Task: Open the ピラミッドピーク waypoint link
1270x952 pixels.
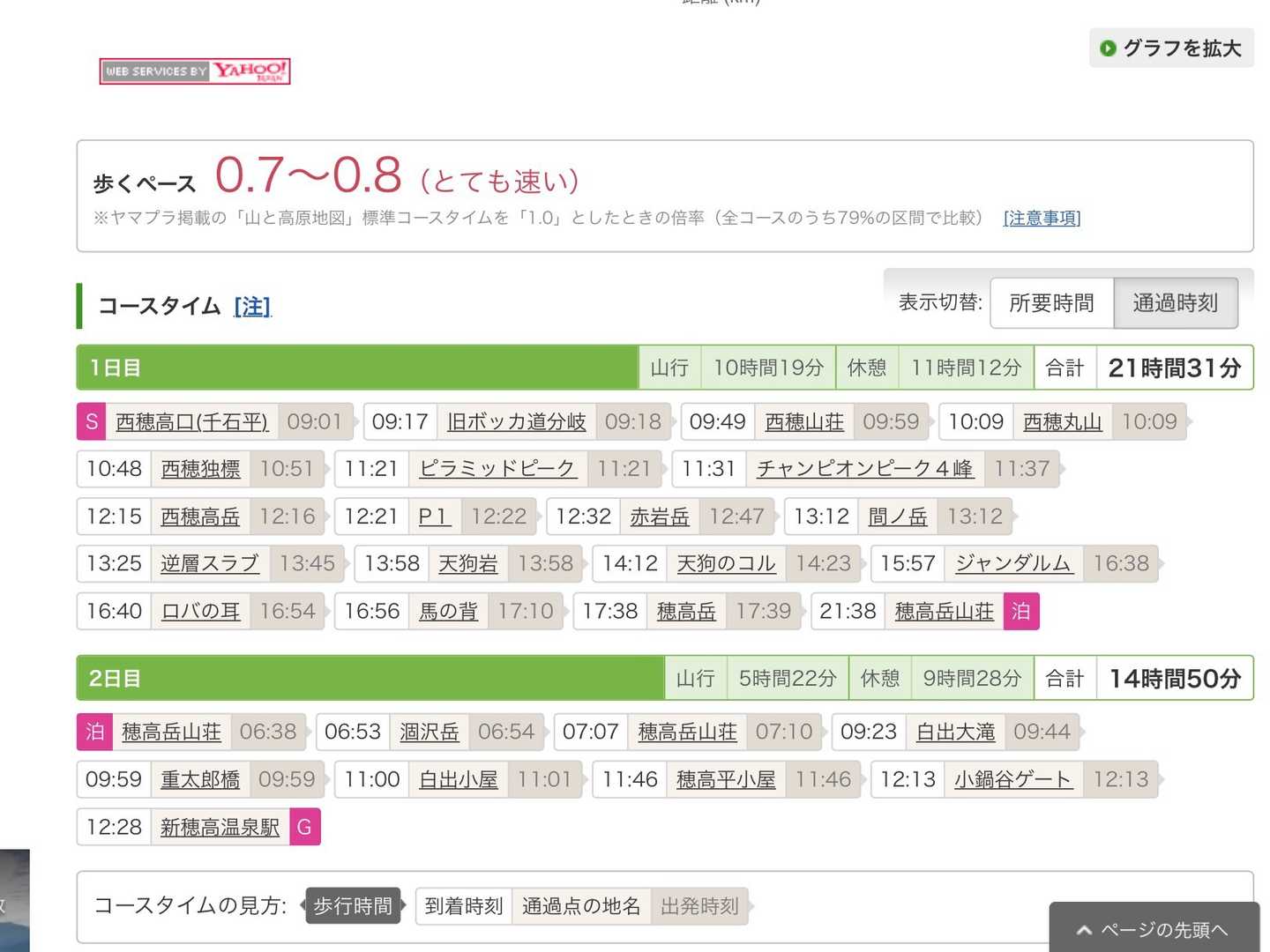Action: coord(497,469)
